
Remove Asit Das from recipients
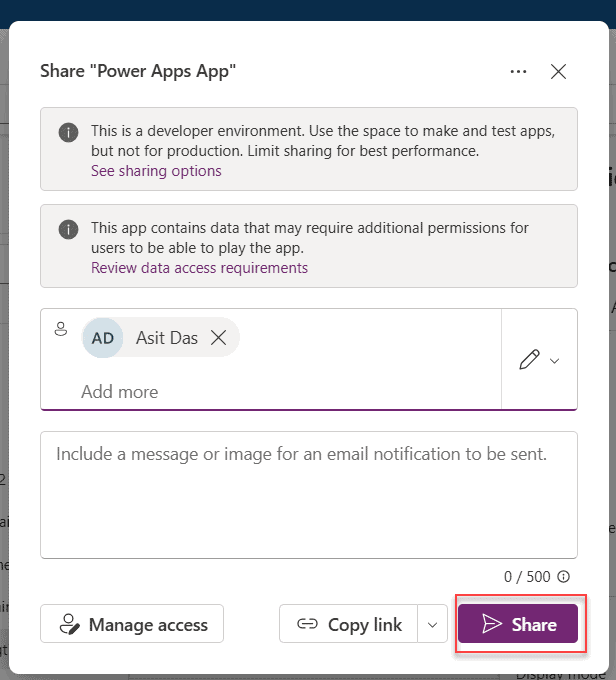(x=219, y=337)
